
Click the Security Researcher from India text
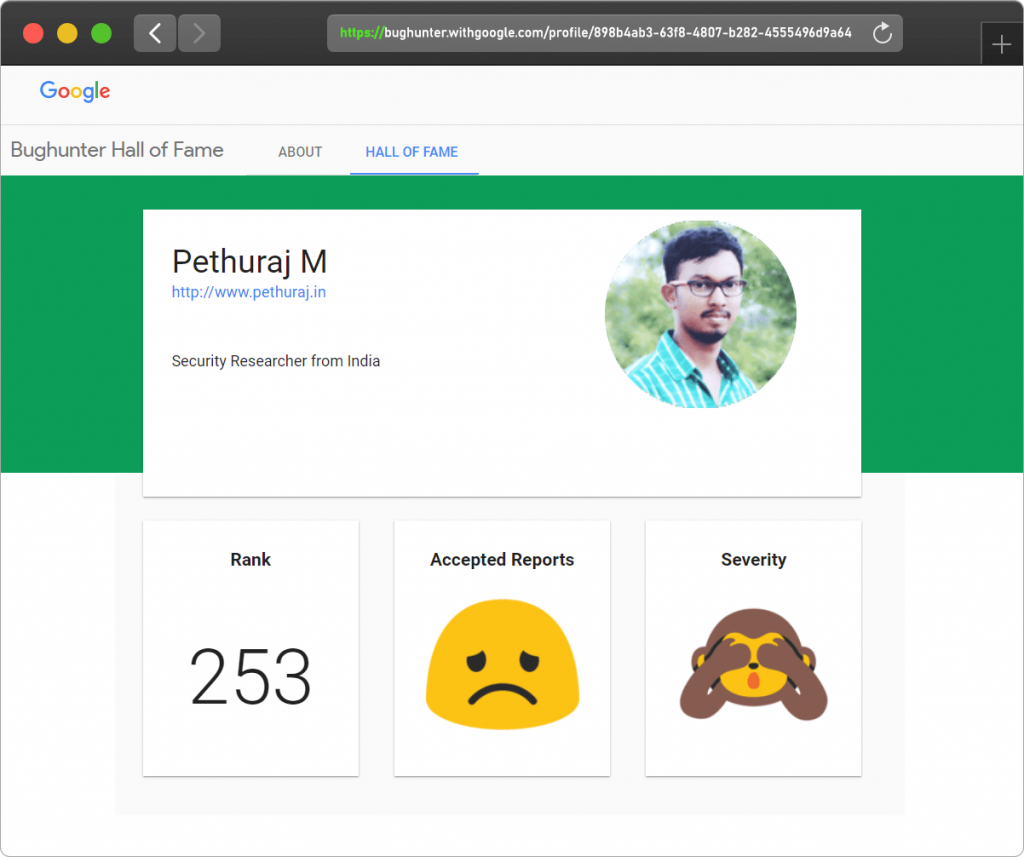pyautogui.click(x=276, y=361)
